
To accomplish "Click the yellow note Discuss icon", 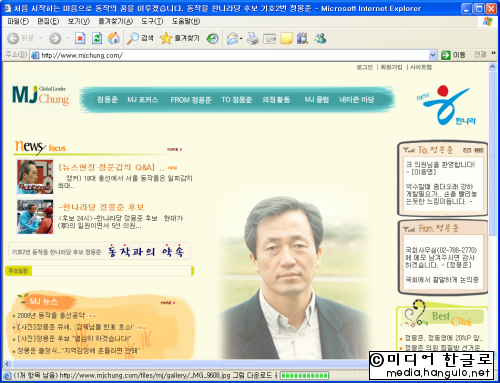I will click(286, 39).
